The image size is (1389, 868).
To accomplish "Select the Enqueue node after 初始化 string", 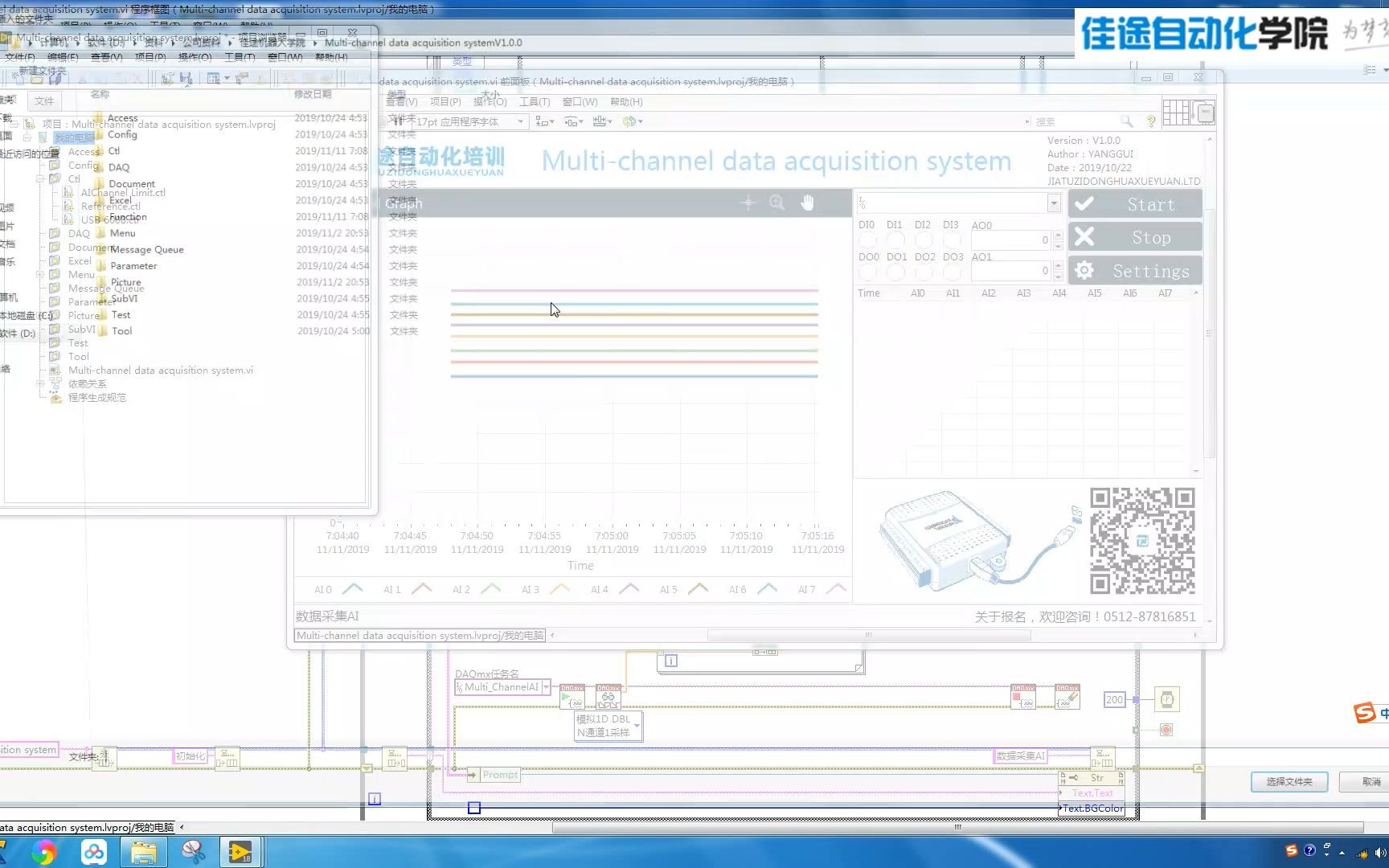I will pyautogui.click(x=227, y=758).
